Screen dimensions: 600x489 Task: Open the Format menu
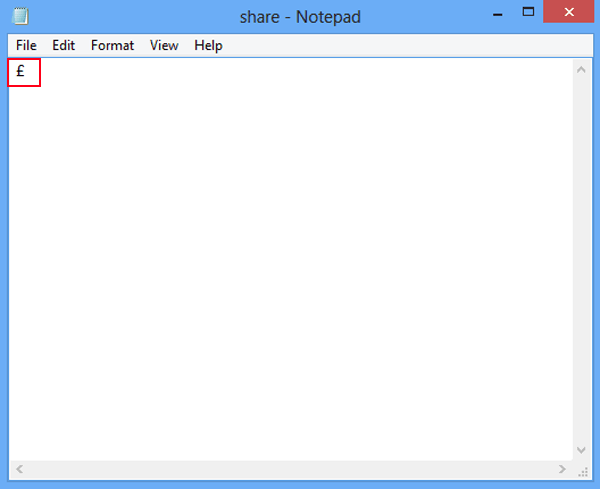tap(112, 46)
